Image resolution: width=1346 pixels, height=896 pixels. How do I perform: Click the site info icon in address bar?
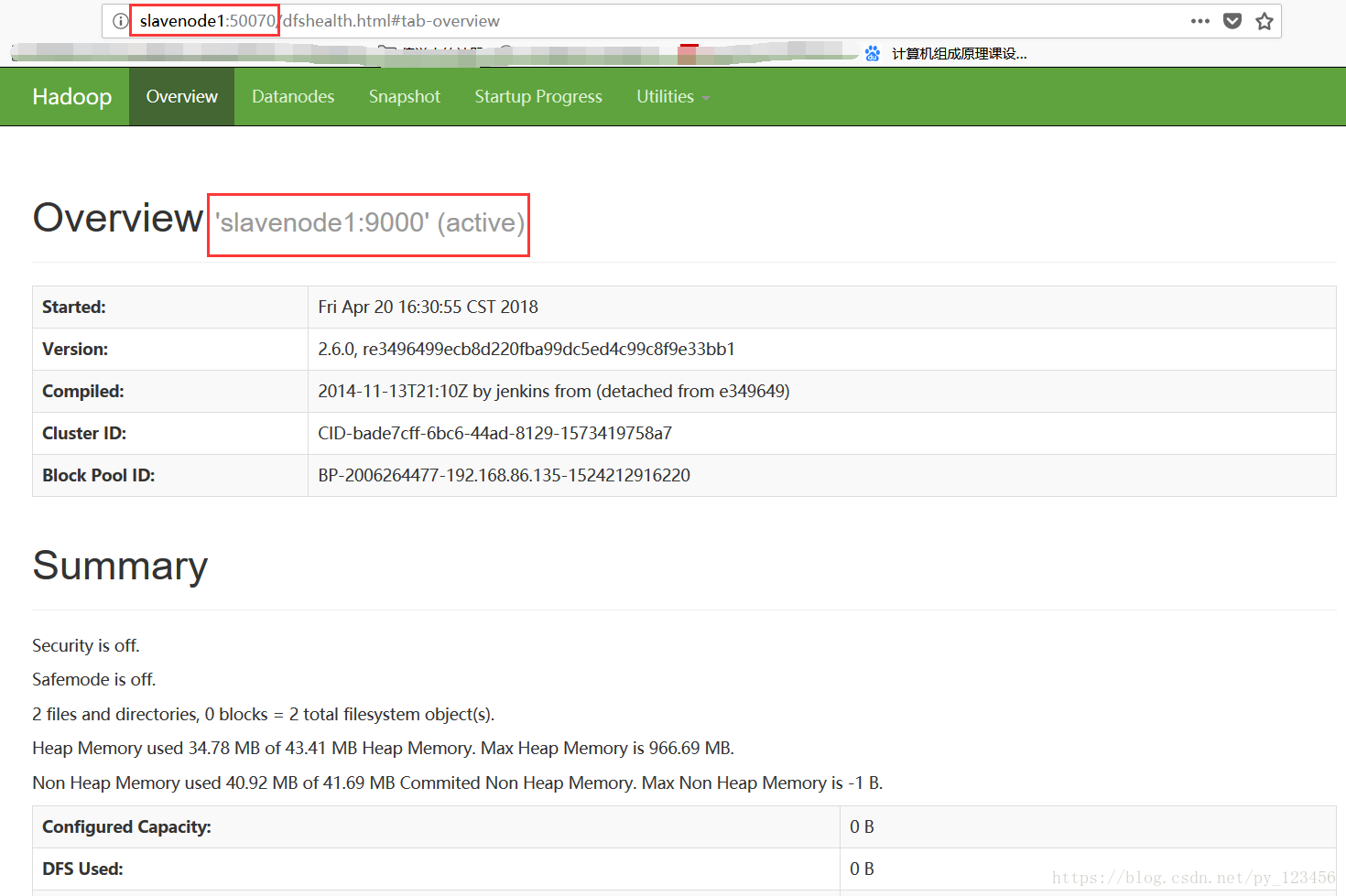pos(120,21)
